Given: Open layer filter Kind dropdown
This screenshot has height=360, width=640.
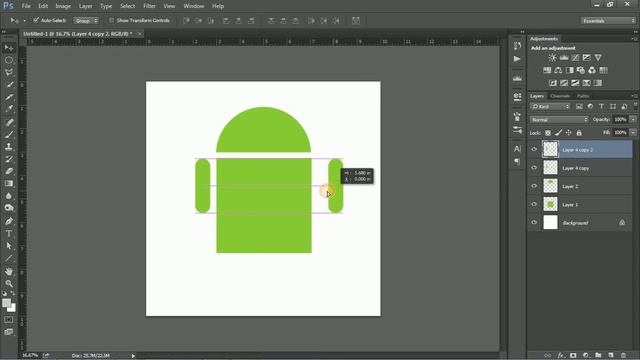Looking at the screenshot, I should pyautogui.click(x=550, y=107).
